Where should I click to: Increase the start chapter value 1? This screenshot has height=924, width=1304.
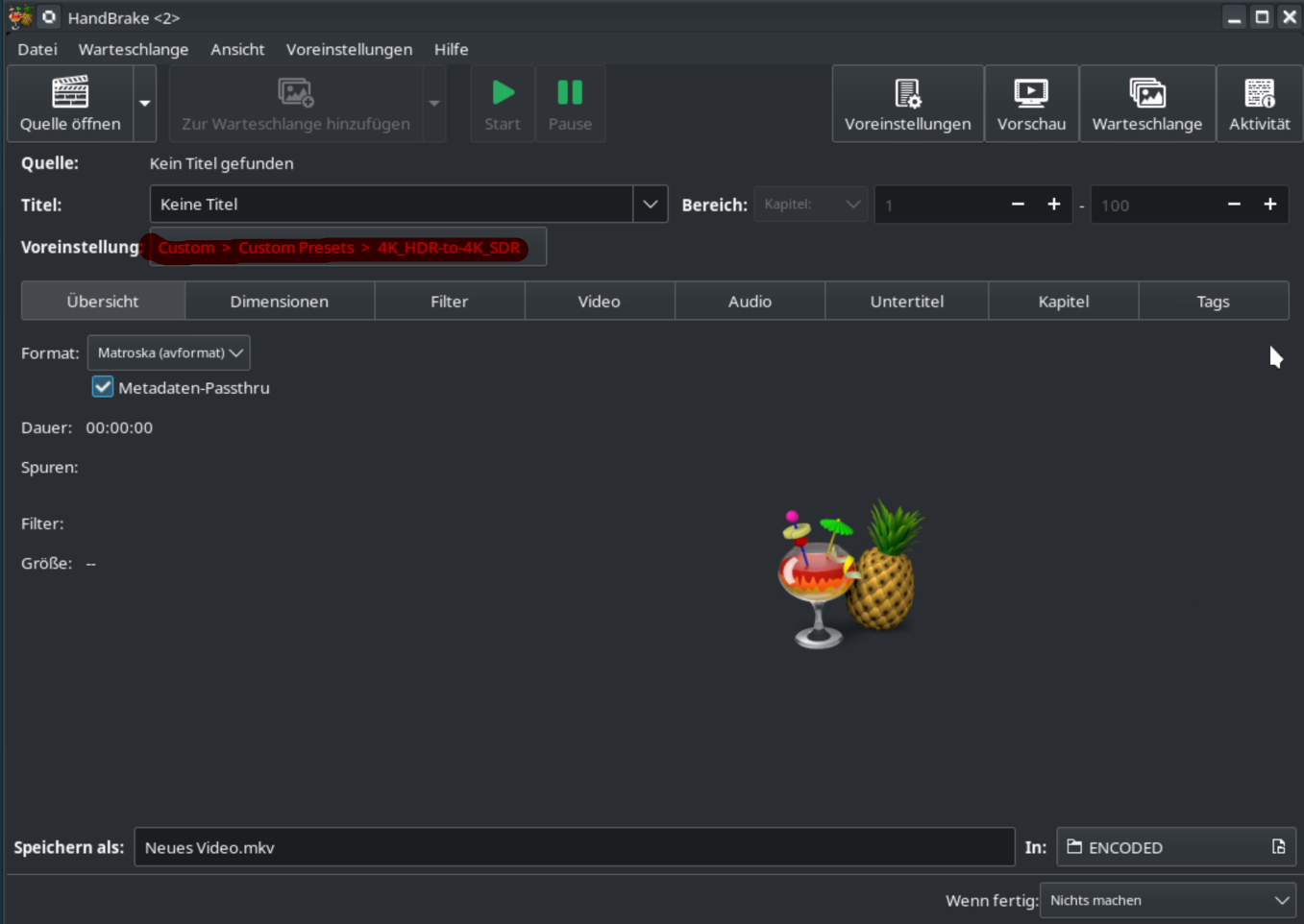click(1054, 204)
